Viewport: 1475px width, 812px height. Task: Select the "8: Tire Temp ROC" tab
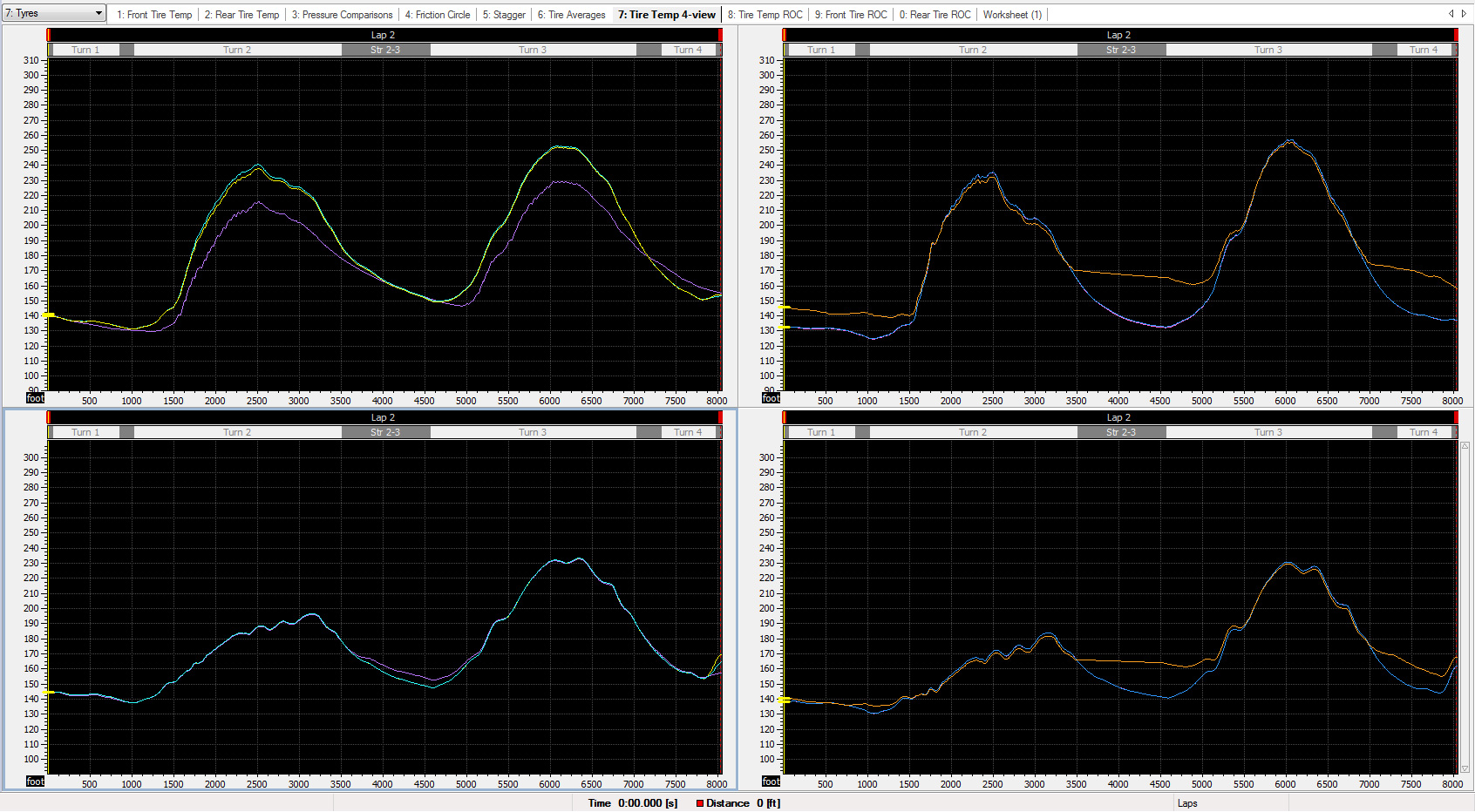point(765,14)
